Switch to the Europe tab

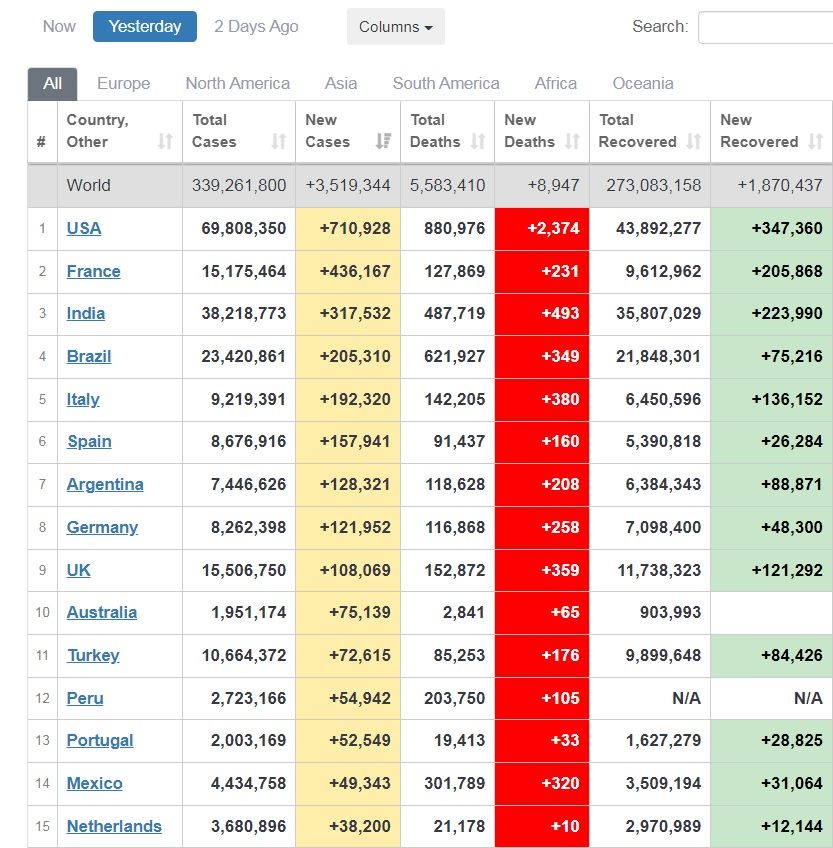point(124,84)
